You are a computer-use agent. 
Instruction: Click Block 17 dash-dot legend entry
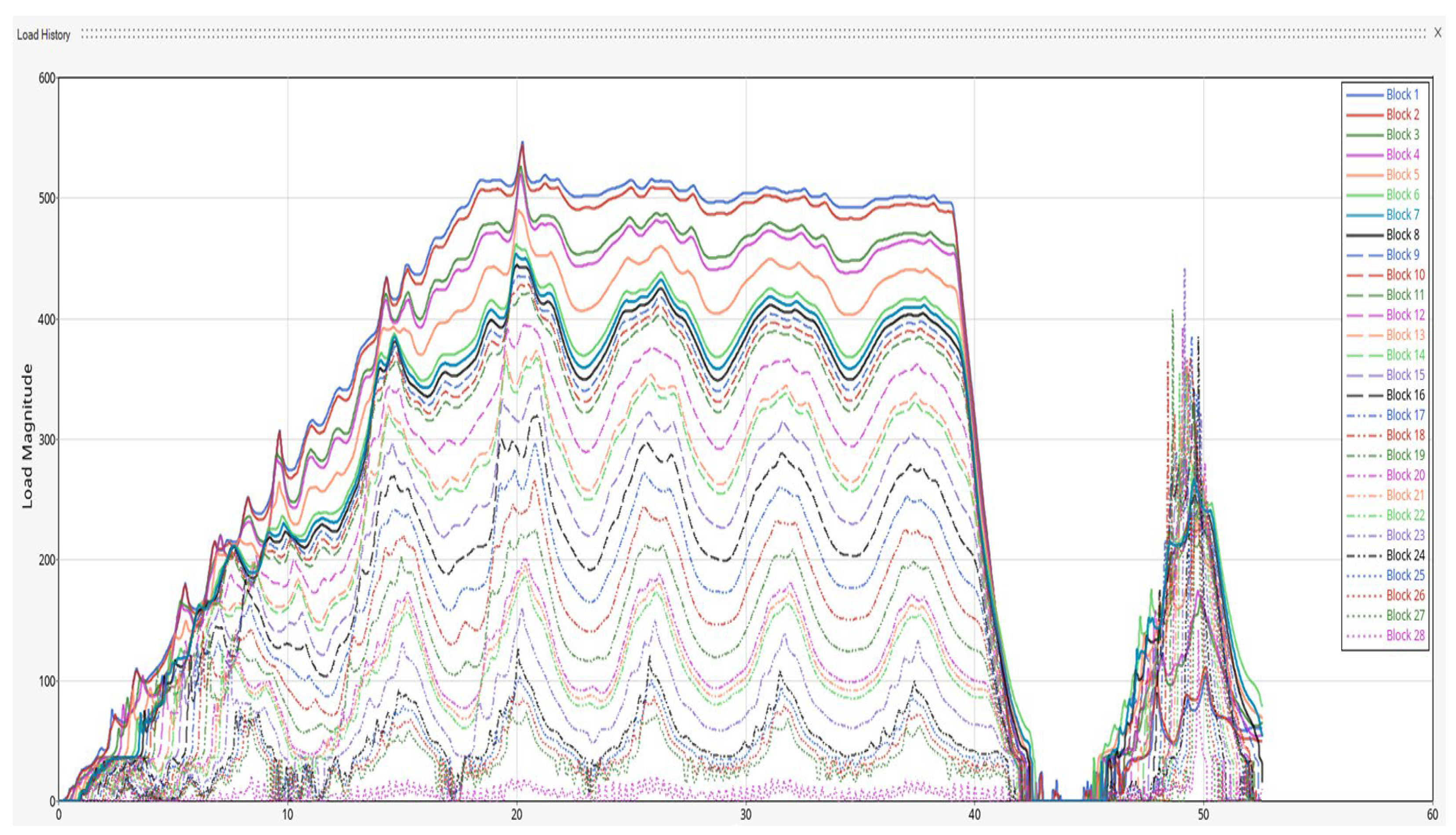pyautogui.click(x=1405, y=415)
